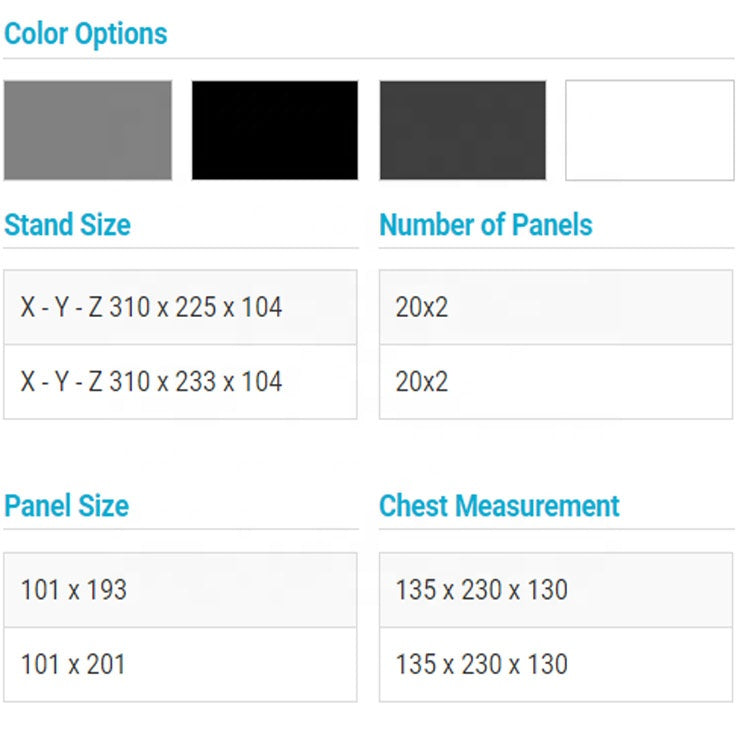Image resolution: width=750 pixels, height=750 pixels.
Task: Choose the black color swatch
Action: [x=275, y=130]
